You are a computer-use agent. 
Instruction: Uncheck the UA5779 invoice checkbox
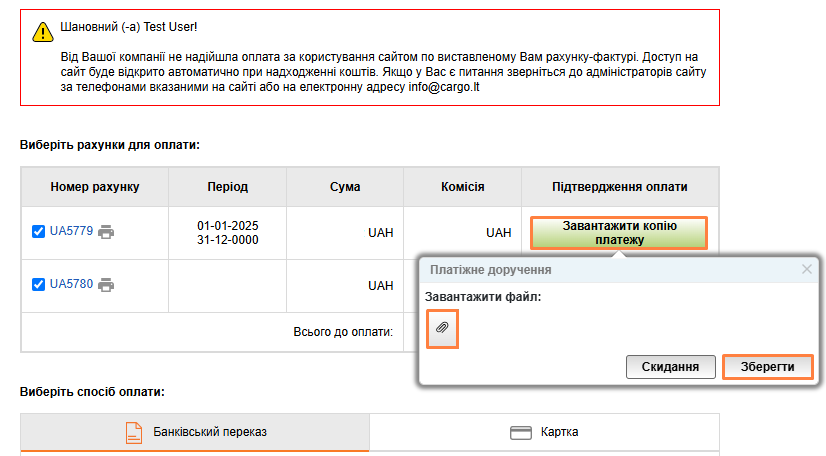click(38, 232)
